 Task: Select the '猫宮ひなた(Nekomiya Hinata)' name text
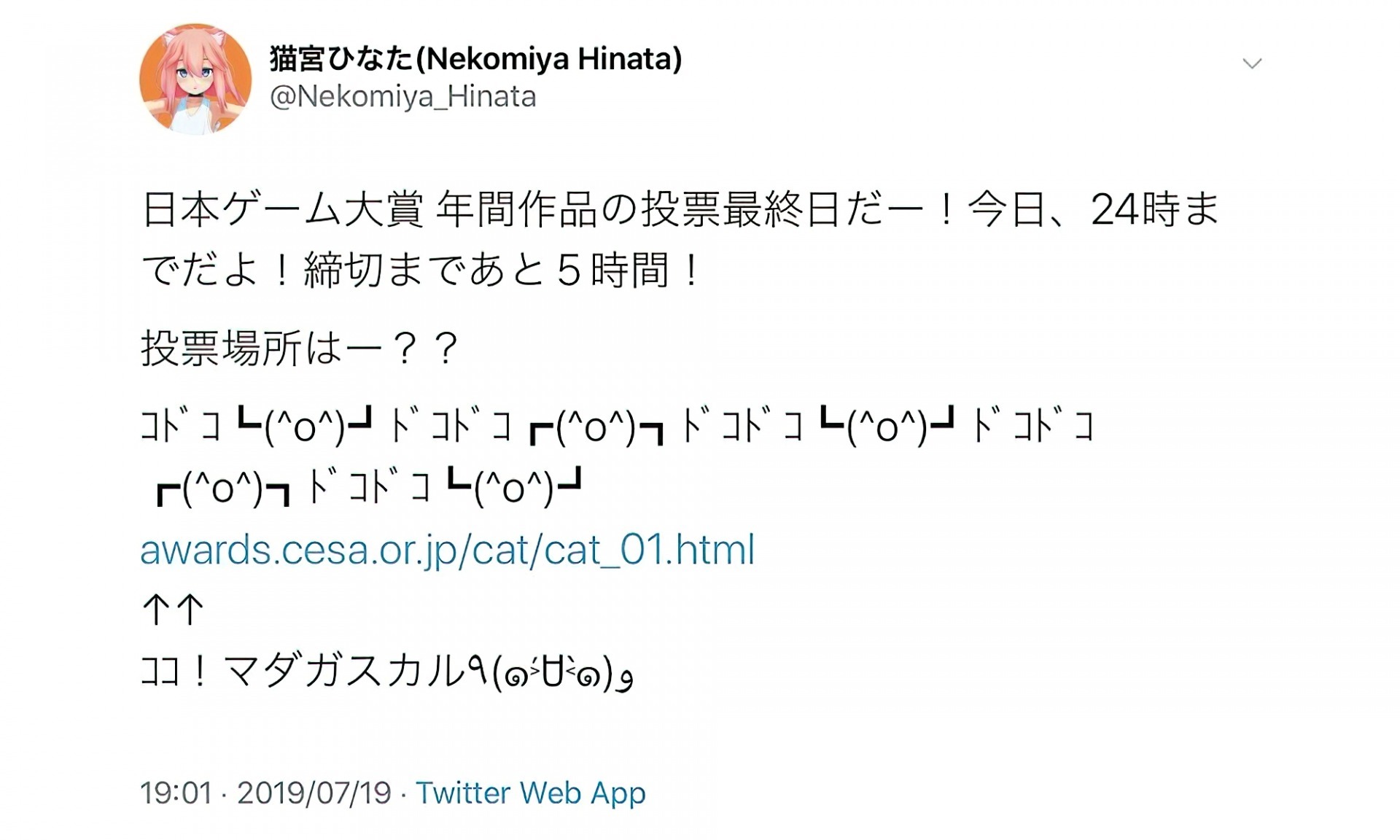click(x=474, y=62)
